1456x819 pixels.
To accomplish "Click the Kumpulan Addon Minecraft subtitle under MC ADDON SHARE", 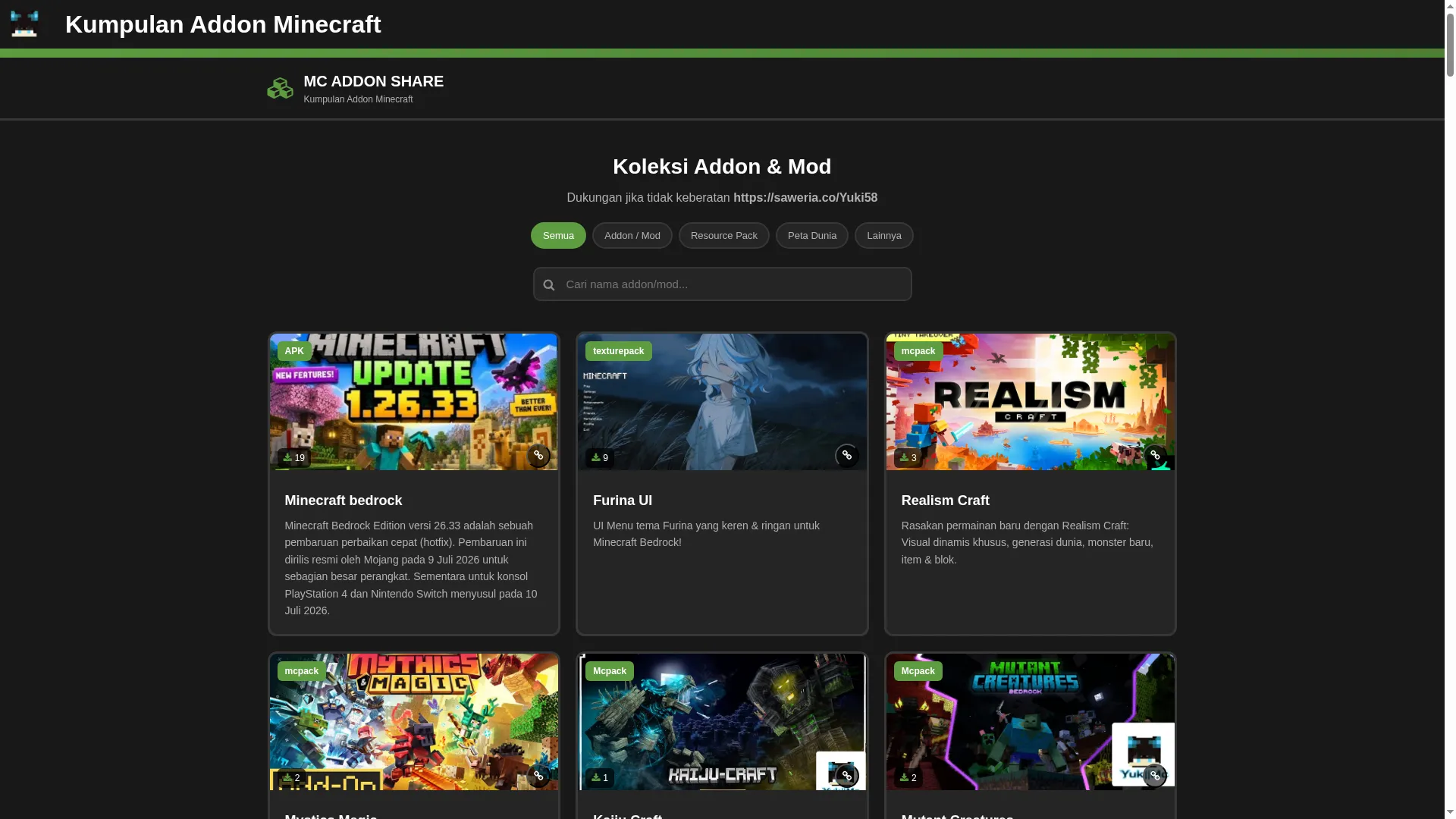I will click(x=358, y=99).
